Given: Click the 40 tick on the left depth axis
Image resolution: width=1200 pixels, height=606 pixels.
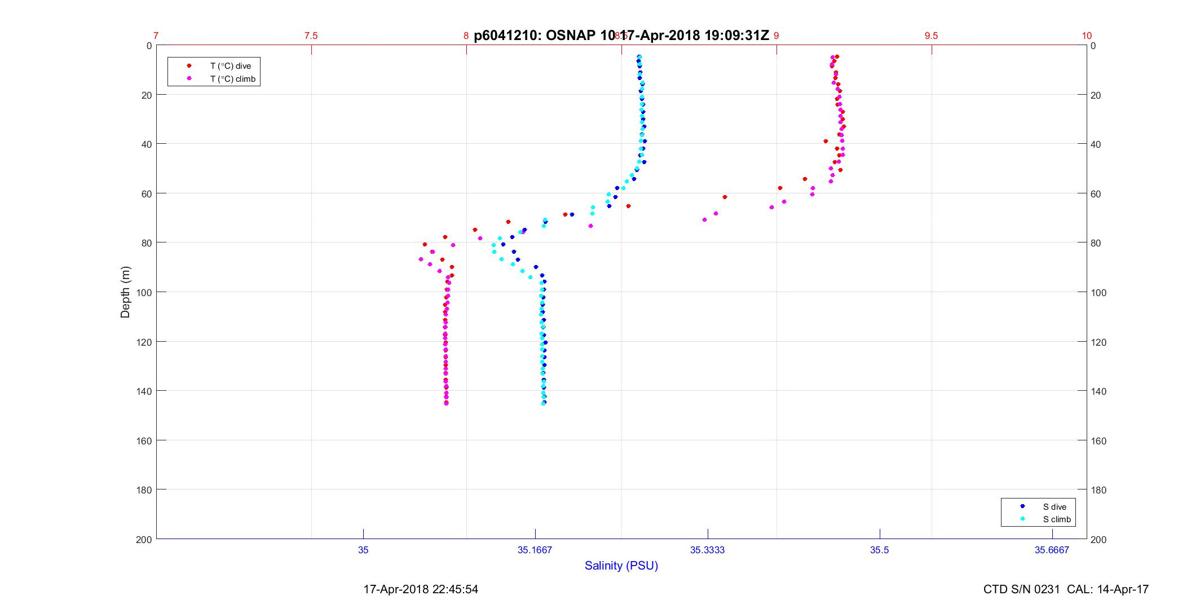Looking at the screenshot, I should (145, 144).
